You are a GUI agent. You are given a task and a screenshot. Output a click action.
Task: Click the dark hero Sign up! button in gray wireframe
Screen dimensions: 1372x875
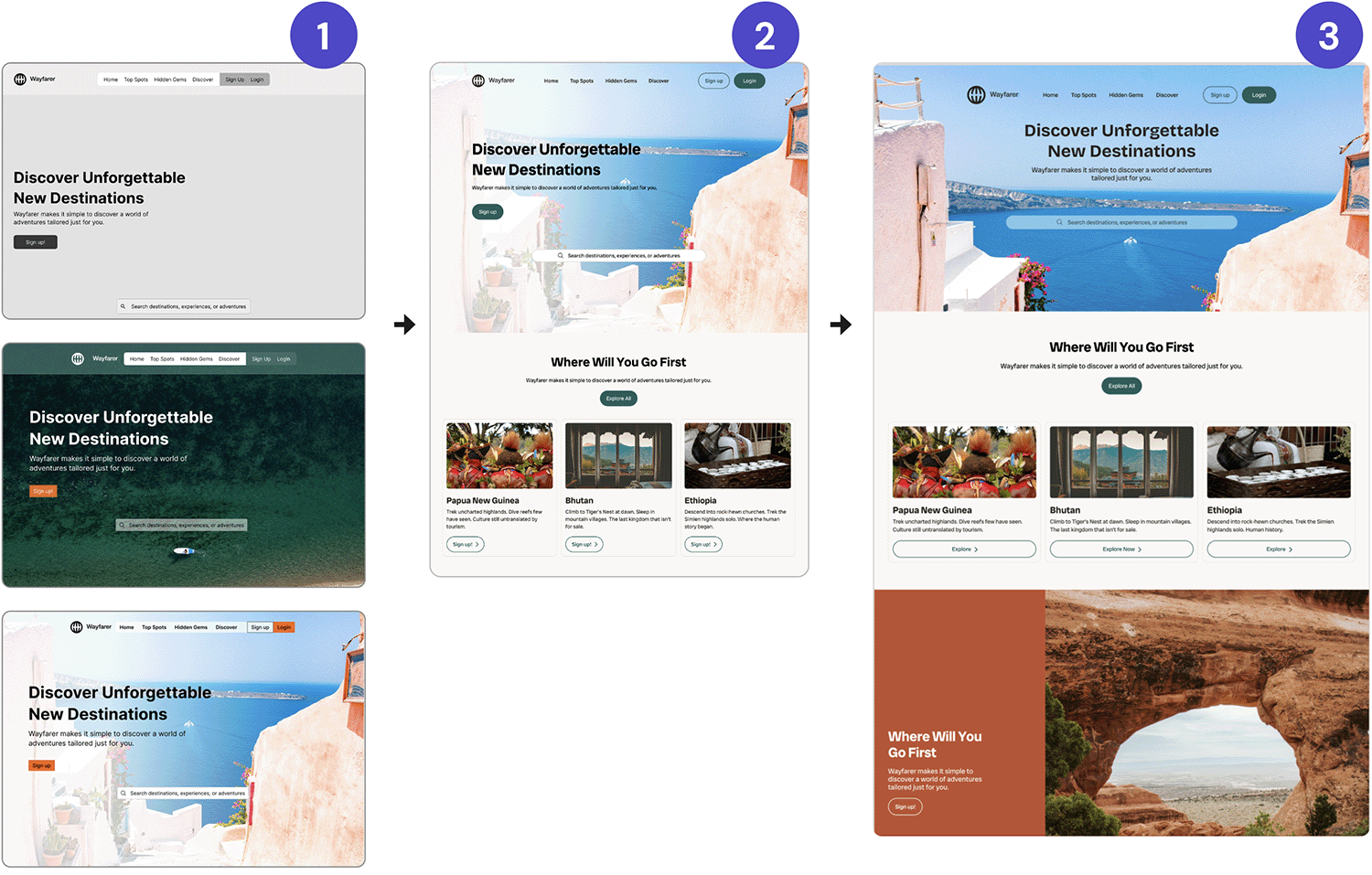36,242
